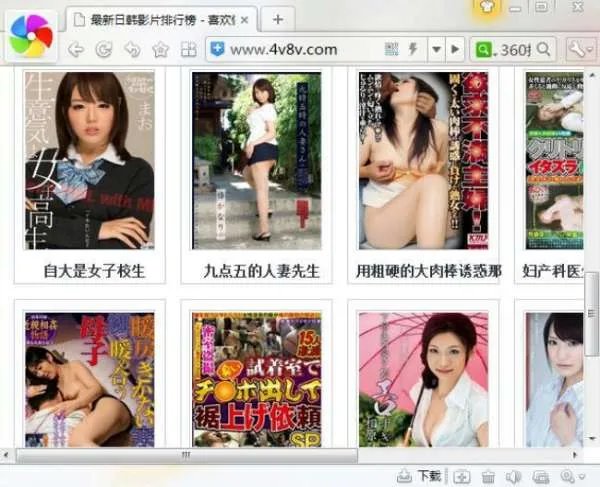
Task: Open the grid layout icon in toolbar
Action: 189,49
